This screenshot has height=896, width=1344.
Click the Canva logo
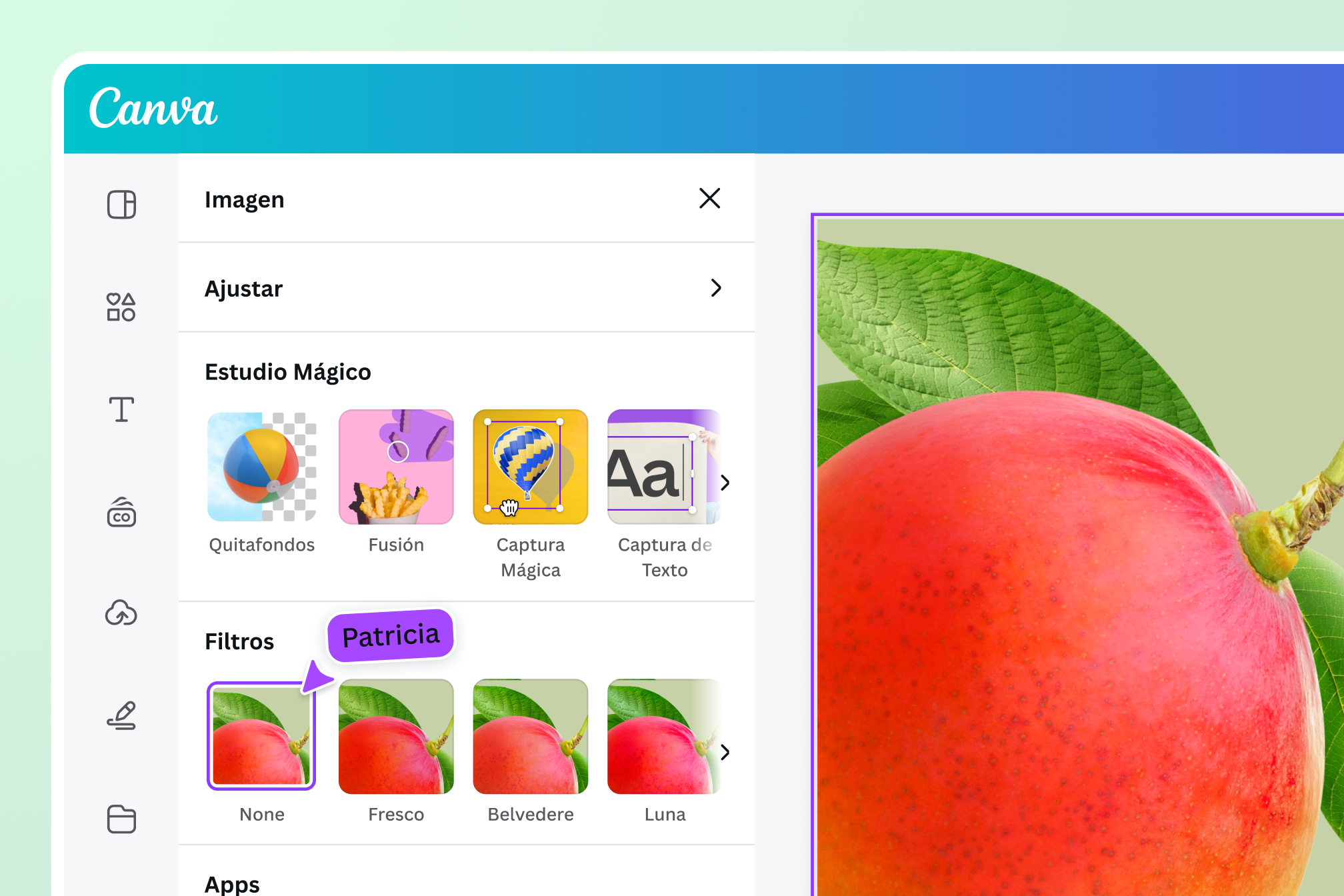(x=153, y=107)
